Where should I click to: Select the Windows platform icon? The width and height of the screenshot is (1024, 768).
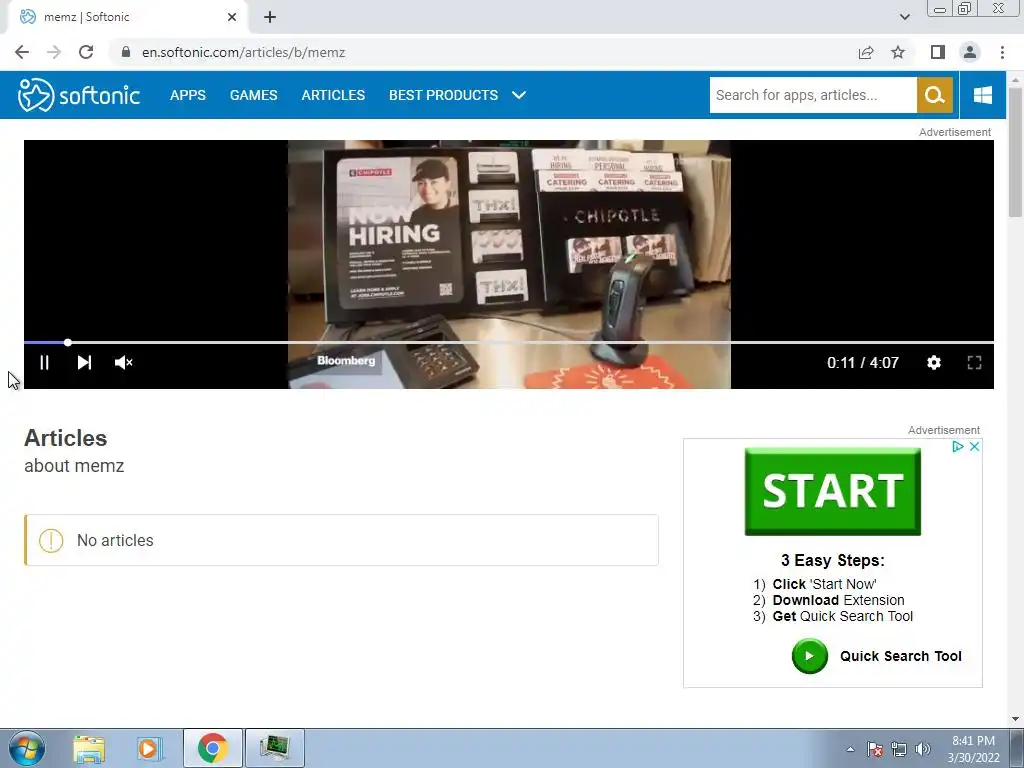pyautogui.click(x=982, y=95)
